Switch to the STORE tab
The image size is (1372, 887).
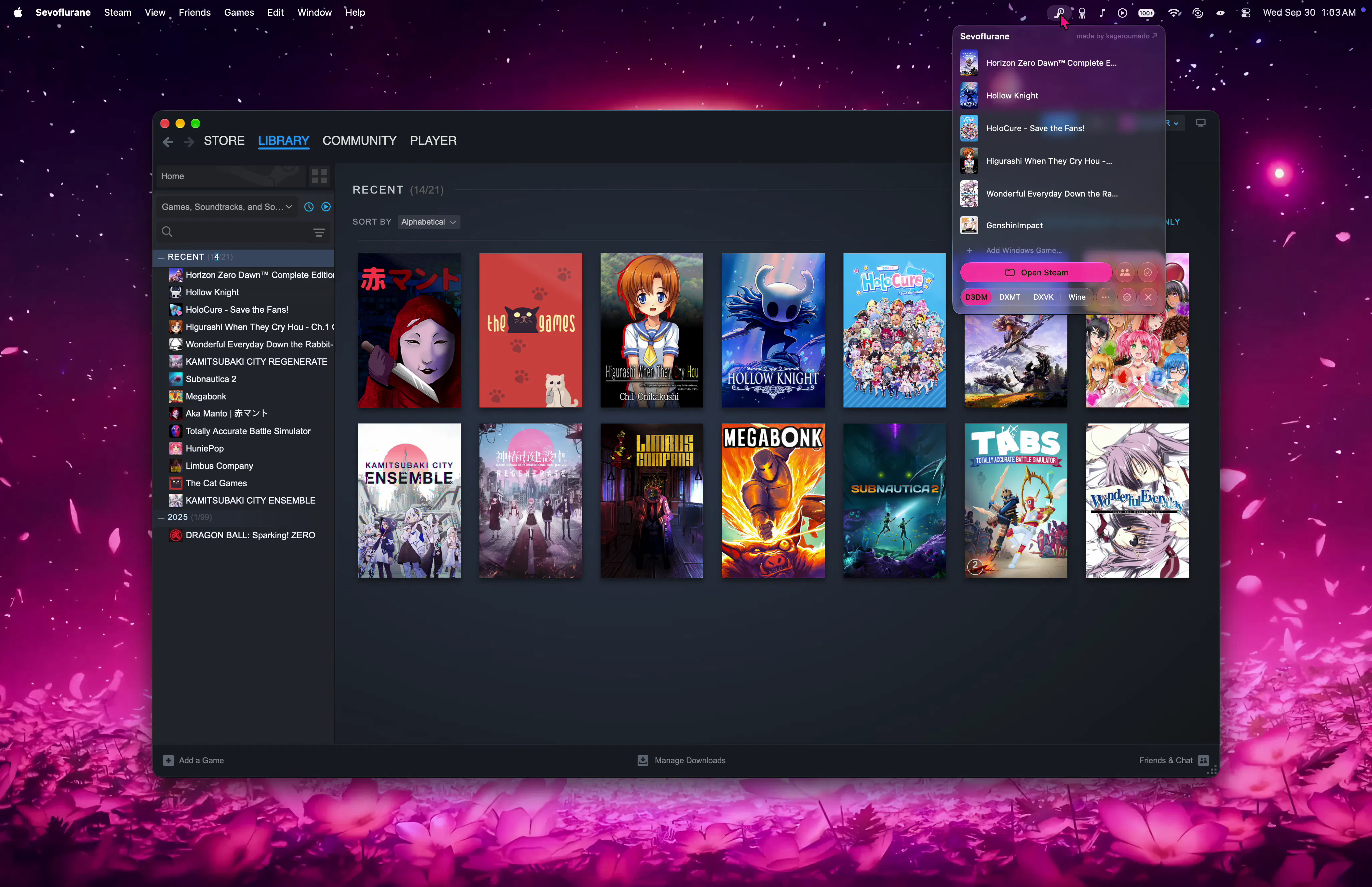(x=224, y=140)
